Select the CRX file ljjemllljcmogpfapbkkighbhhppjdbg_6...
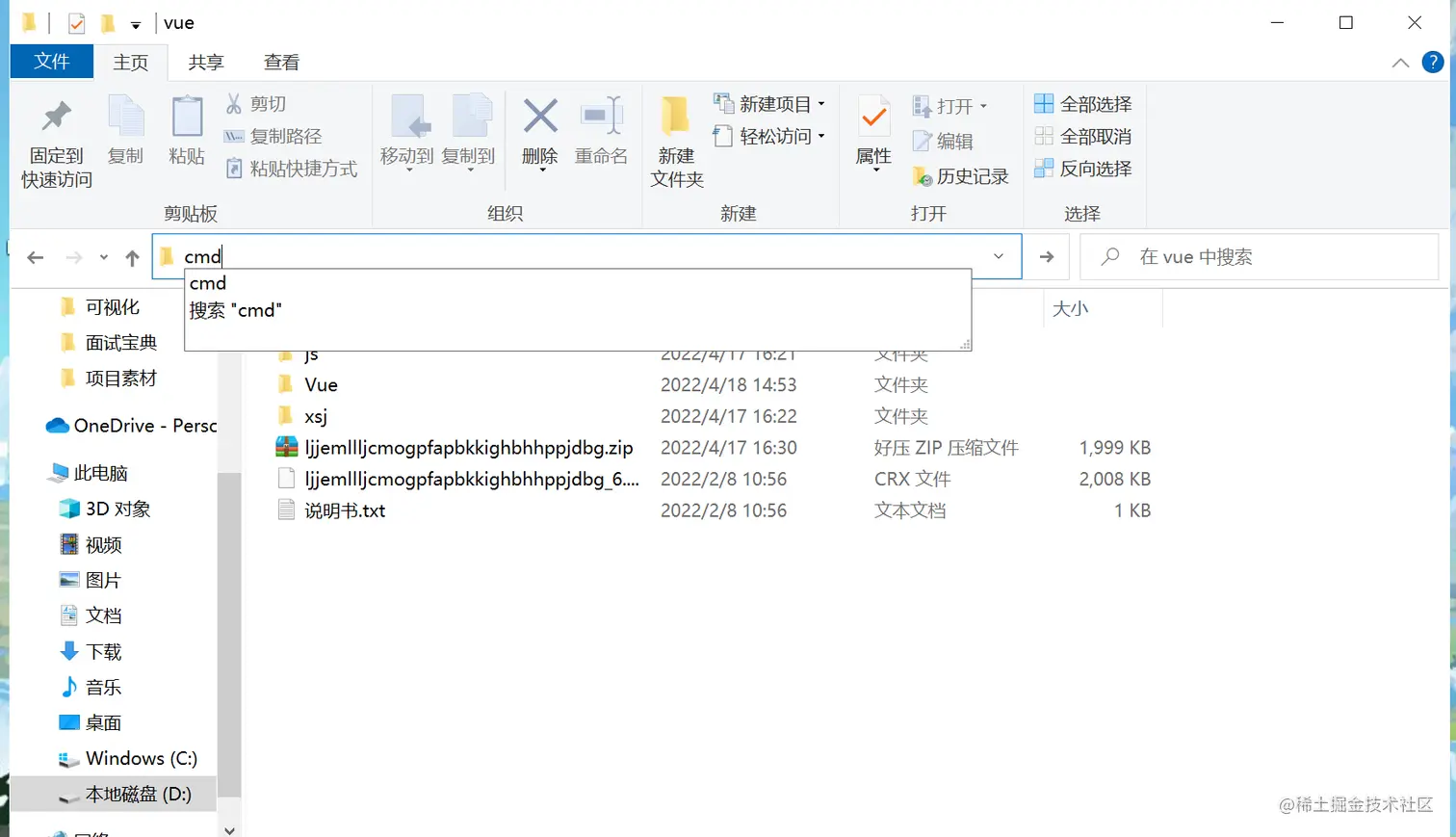 (x=713, y=479)
